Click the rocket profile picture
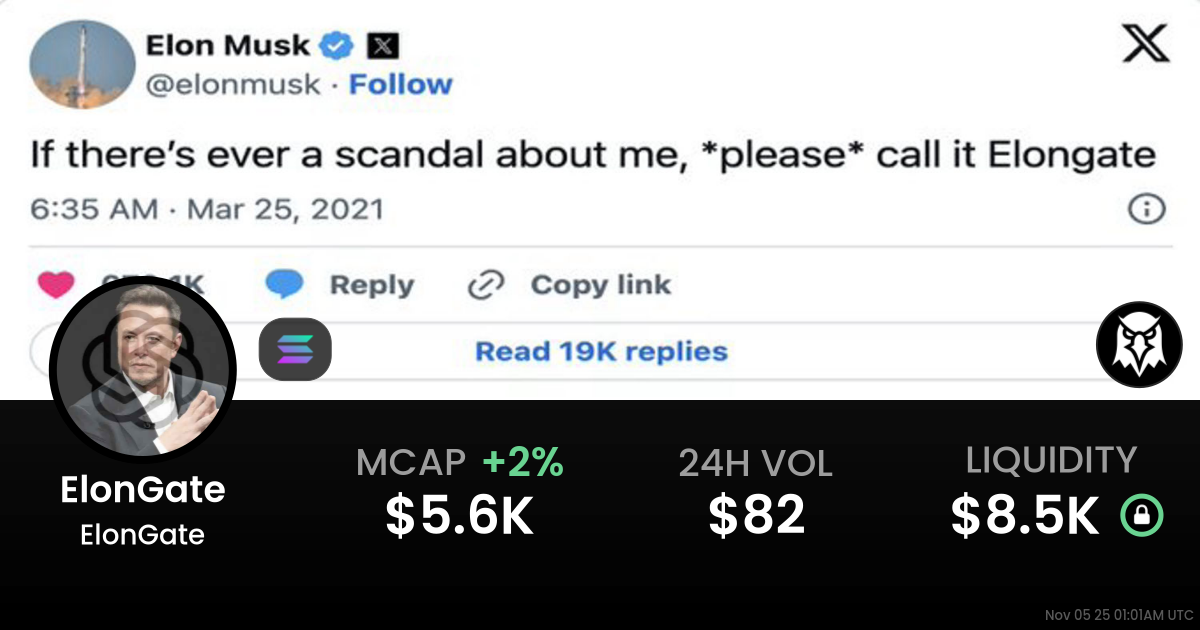This screenshot has width=1200, height=630. 82,65
